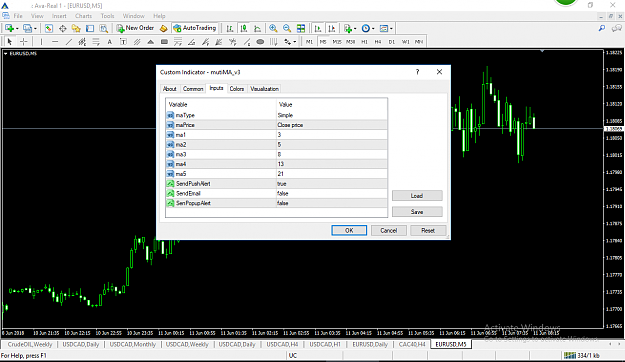Open the SendPushAlert 'true' value list
625x362 pixels.
coord(332,183)
